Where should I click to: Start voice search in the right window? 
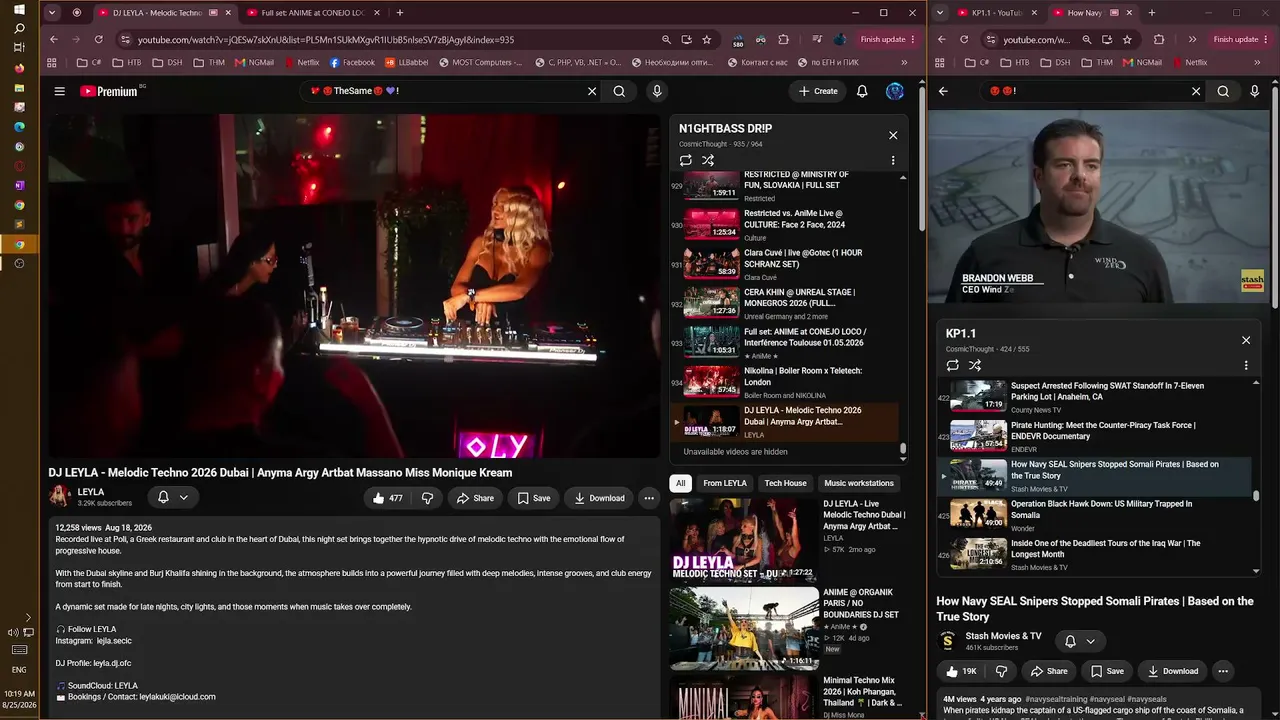pos(1255,91)
